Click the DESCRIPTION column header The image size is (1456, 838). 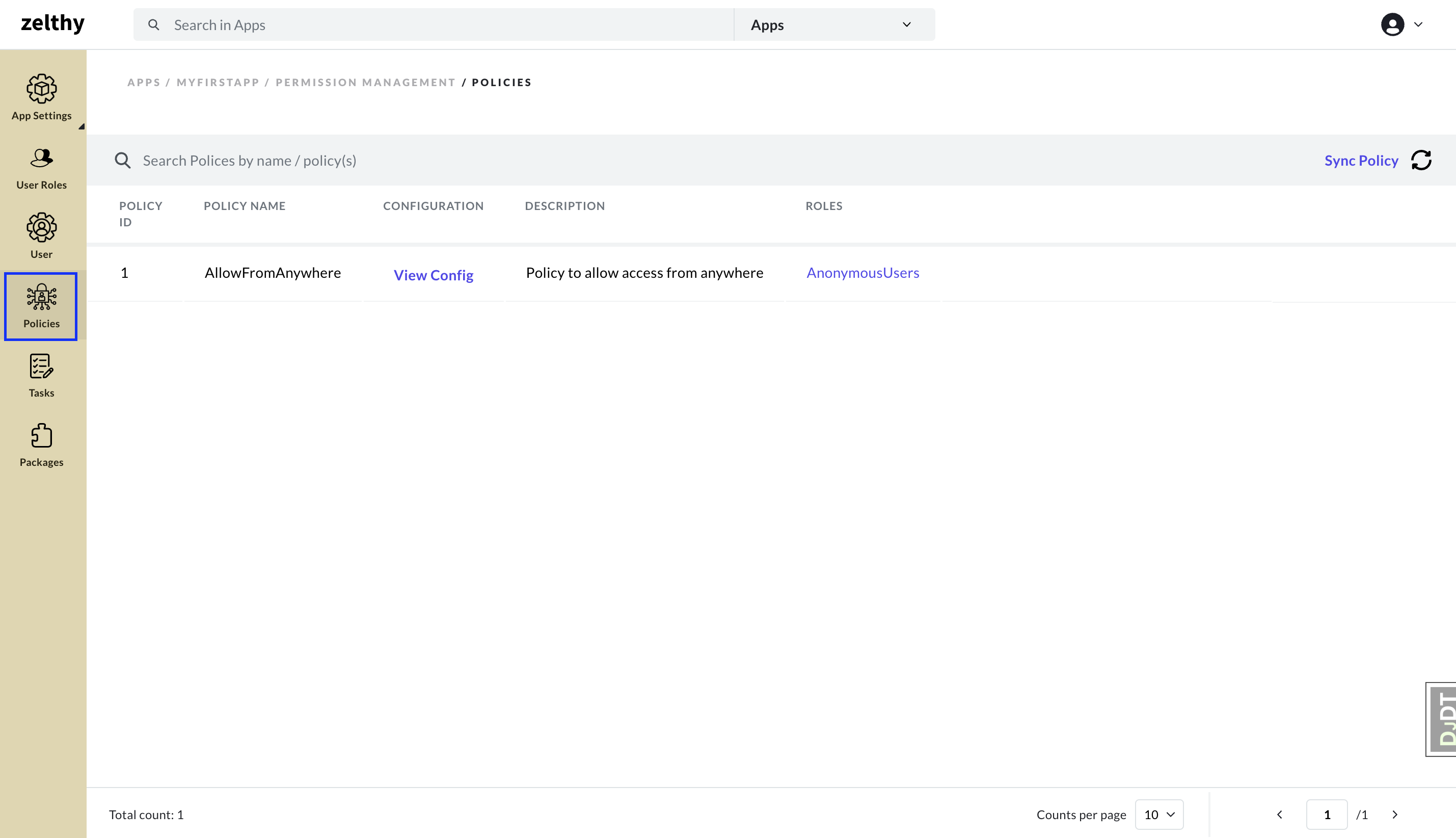[564, 205]
